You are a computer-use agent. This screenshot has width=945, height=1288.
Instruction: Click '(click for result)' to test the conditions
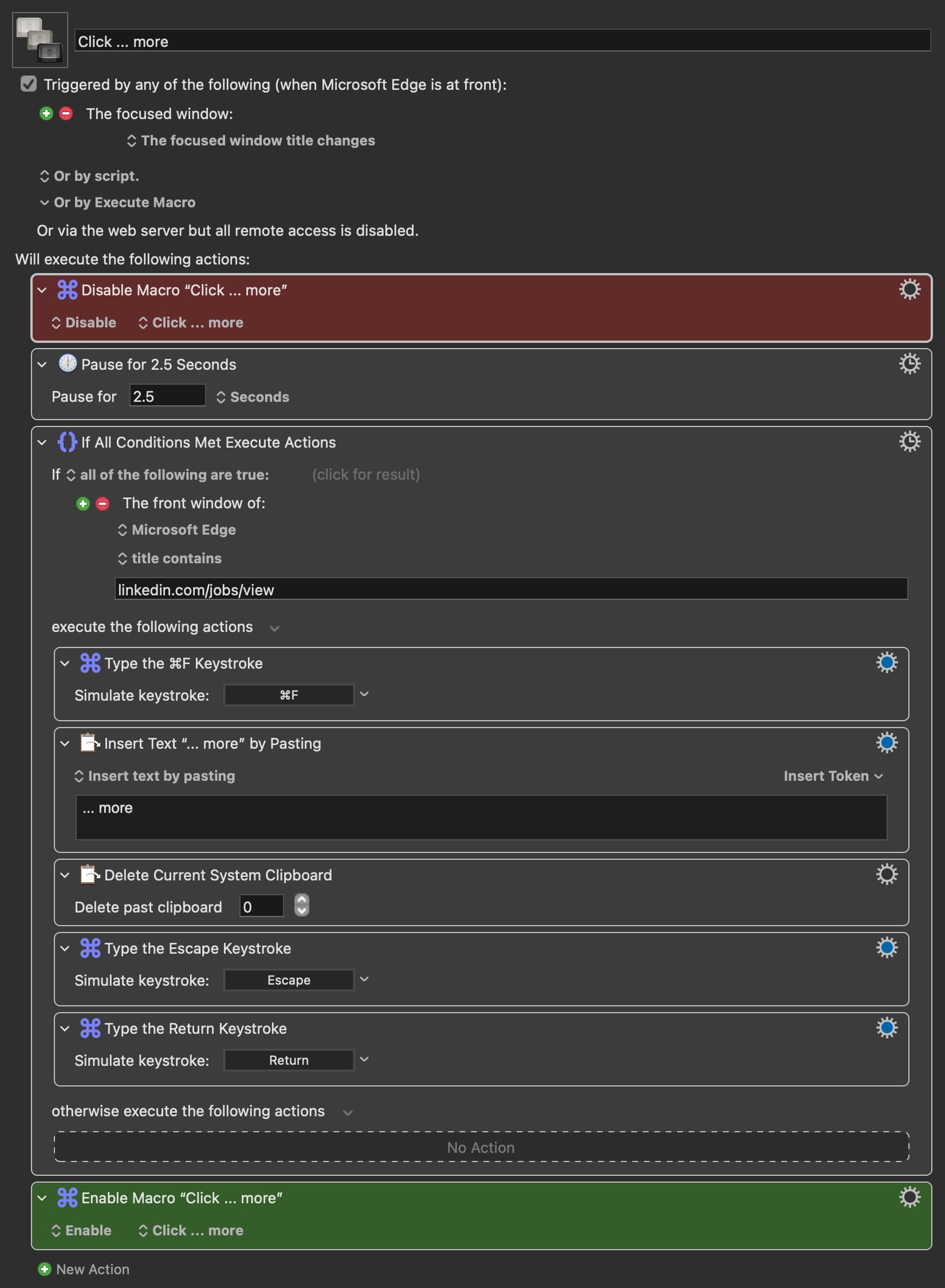coord(365,475)
